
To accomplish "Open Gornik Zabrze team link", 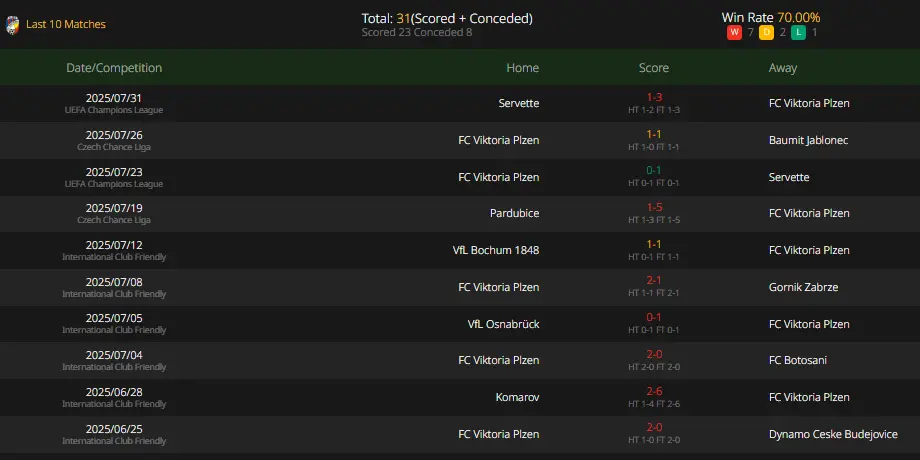I will [803, 288].
